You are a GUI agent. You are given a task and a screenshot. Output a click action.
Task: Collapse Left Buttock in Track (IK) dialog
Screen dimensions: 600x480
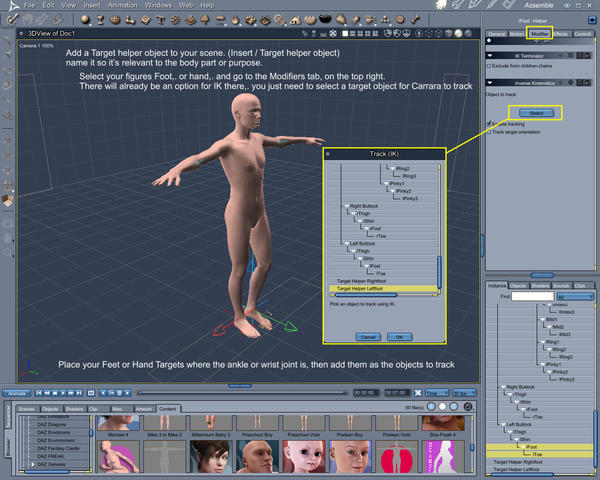point(346,243)
